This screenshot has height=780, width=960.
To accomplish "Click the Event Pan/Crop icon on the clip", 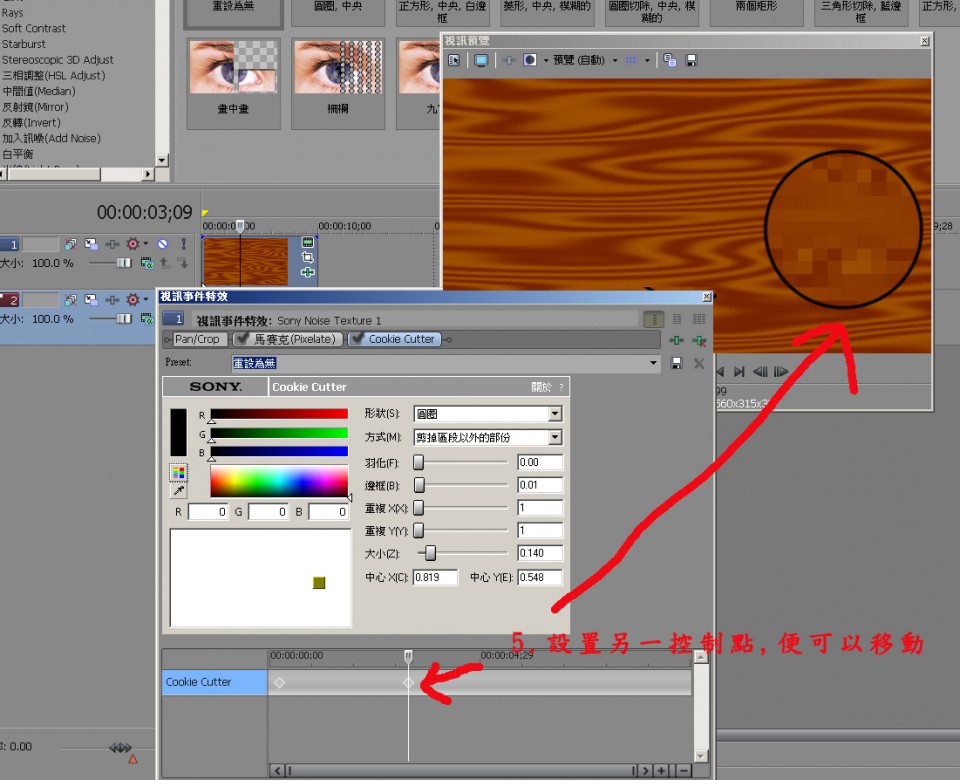I will pos(308,257).
